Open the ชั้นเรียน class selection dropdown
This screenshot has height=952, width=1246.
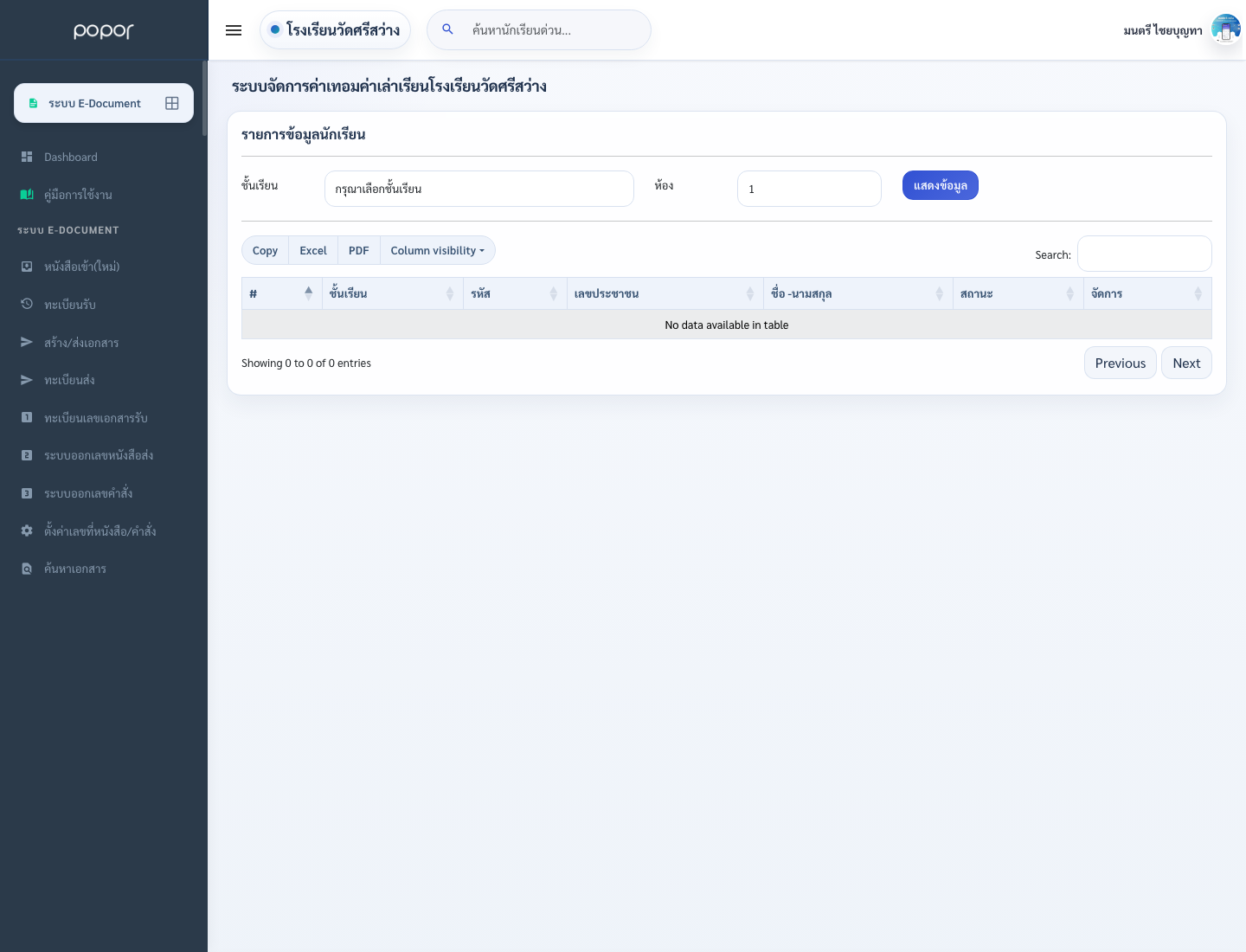(x=479, y=189)
